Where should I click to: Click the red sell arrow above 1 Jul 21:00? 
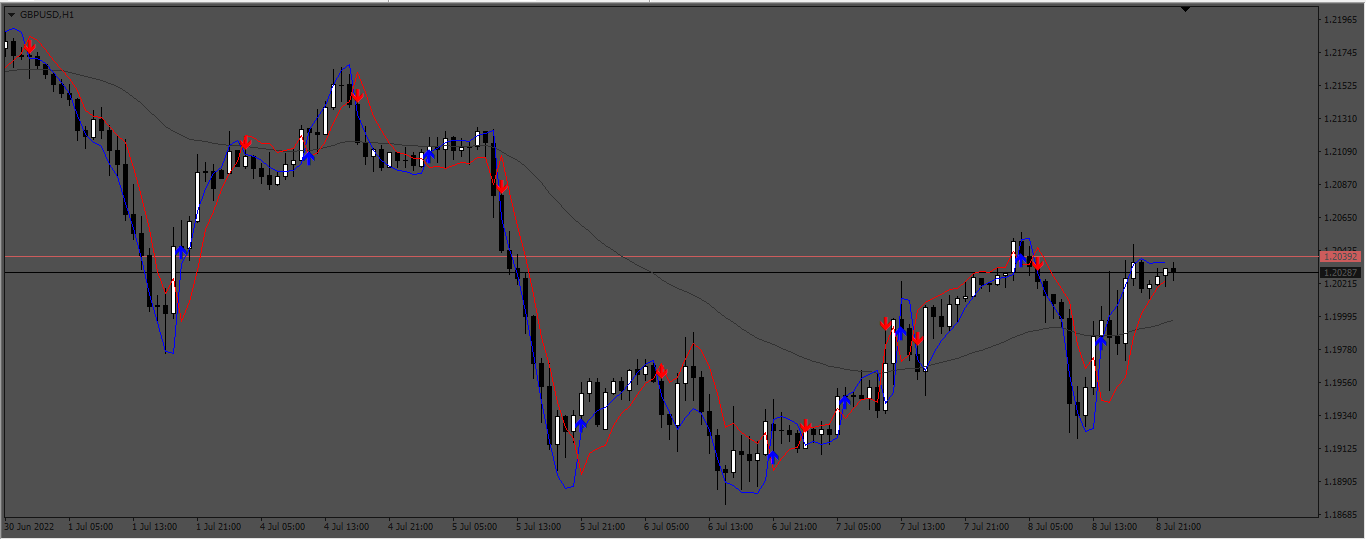point(245,142)
